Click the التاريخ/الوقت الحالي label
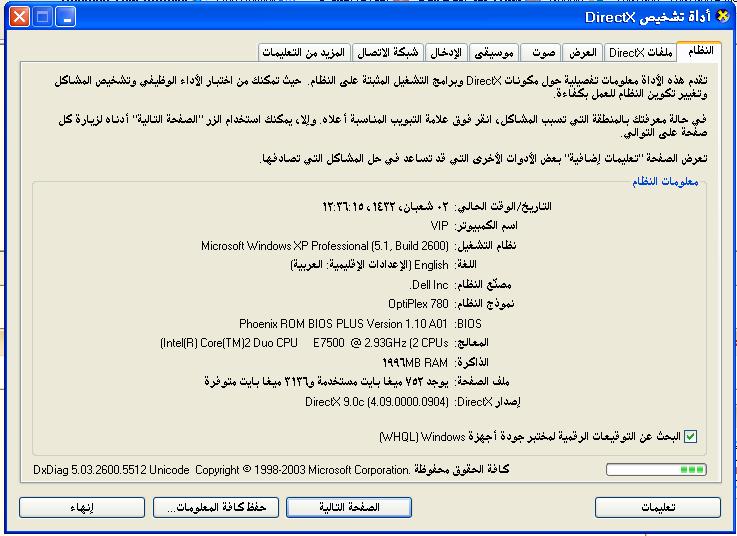Screen dimensions: 737x536 click(x=503, y=206)
